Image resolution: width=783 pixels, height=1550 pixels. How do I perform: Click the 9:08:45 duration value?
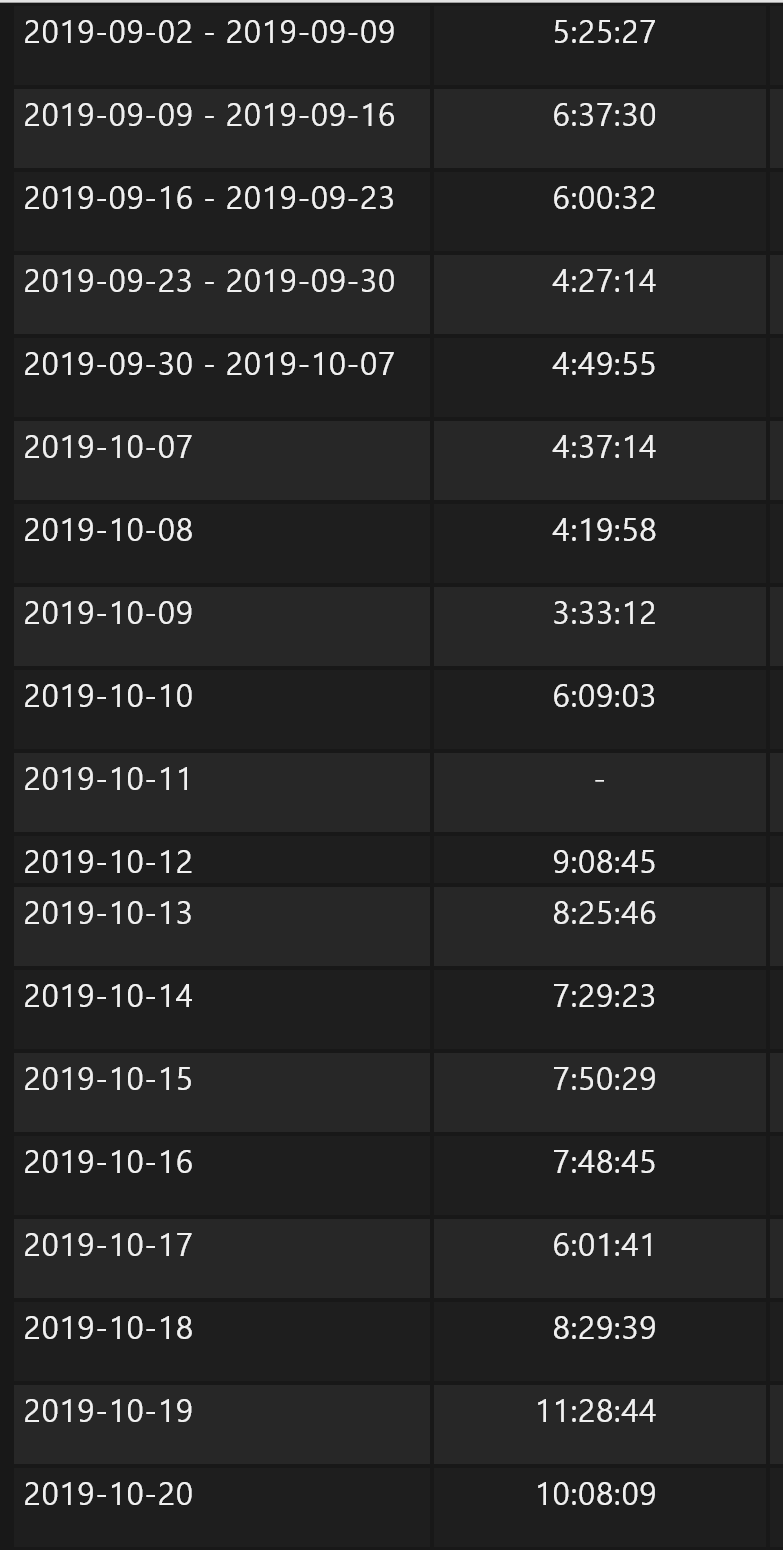click(x=603, y=862)
